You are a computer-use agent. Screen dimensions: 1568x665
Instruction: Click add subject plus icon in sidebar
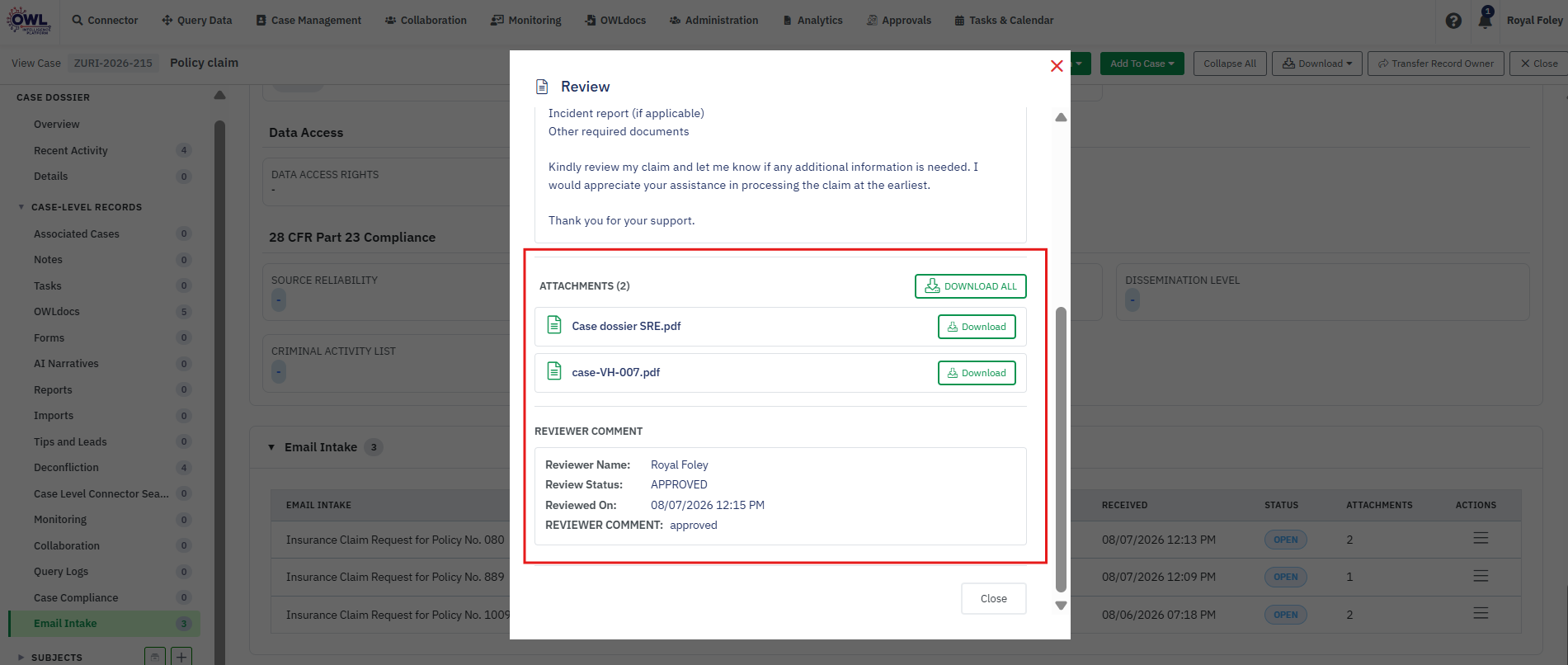181,657
